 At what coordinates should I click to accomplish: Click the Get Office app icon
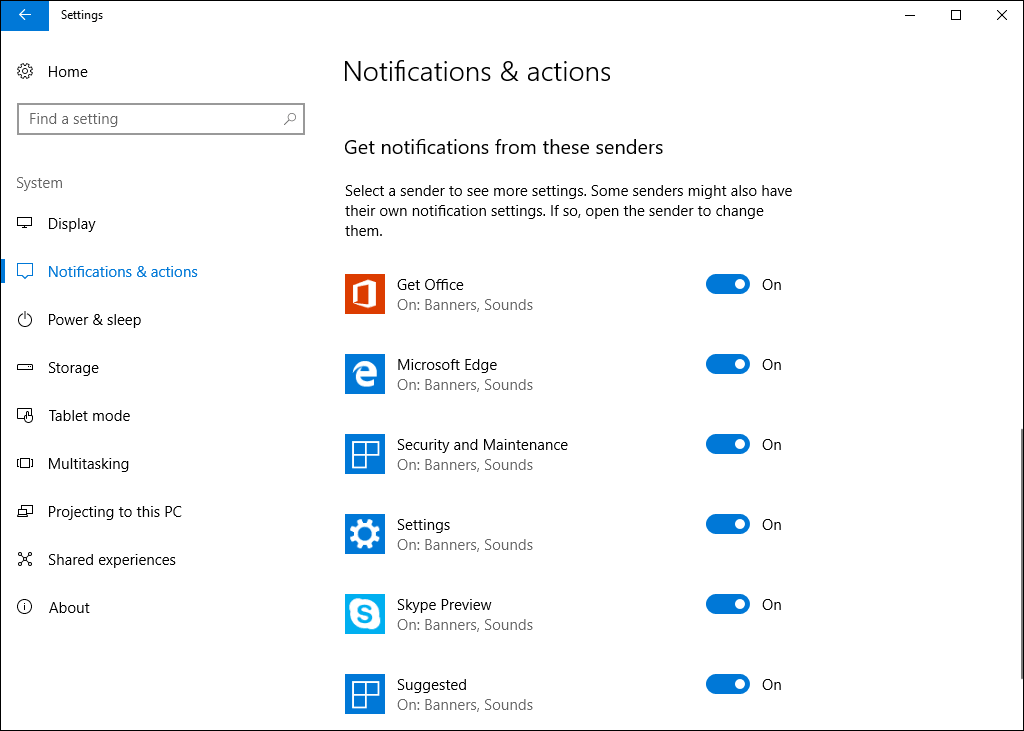pos(365,294)
